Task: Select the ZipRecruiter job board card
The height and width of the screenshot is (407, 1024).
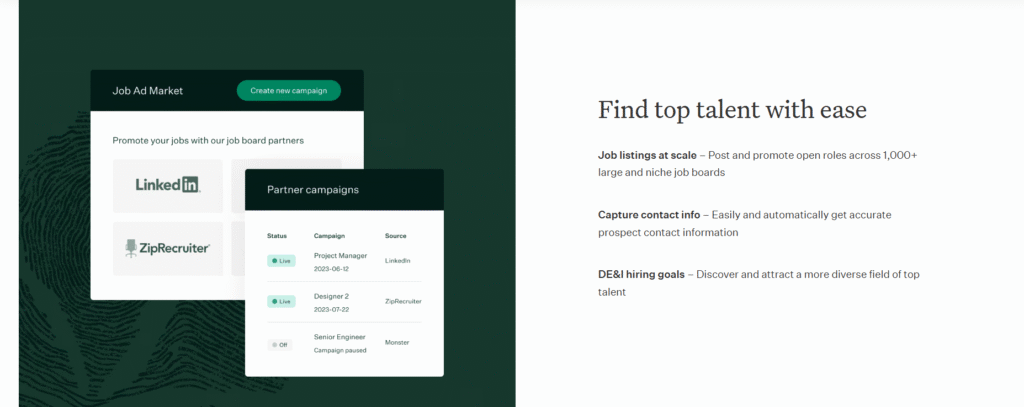Action: point(168,248)
